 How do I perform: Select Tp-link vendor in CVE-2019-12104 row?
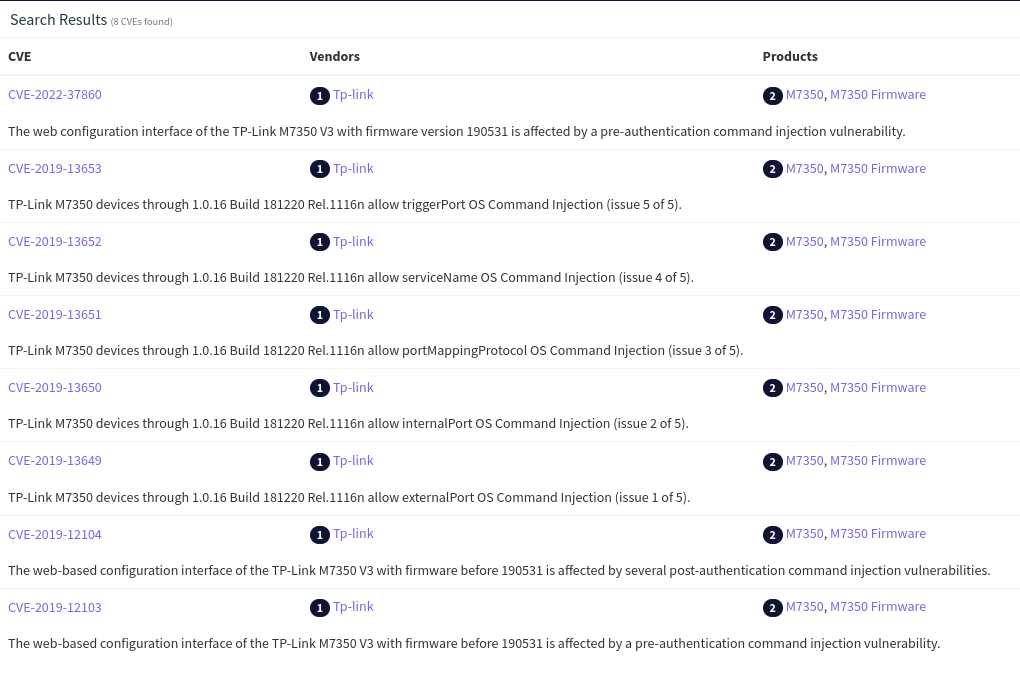tap(353, 533)
